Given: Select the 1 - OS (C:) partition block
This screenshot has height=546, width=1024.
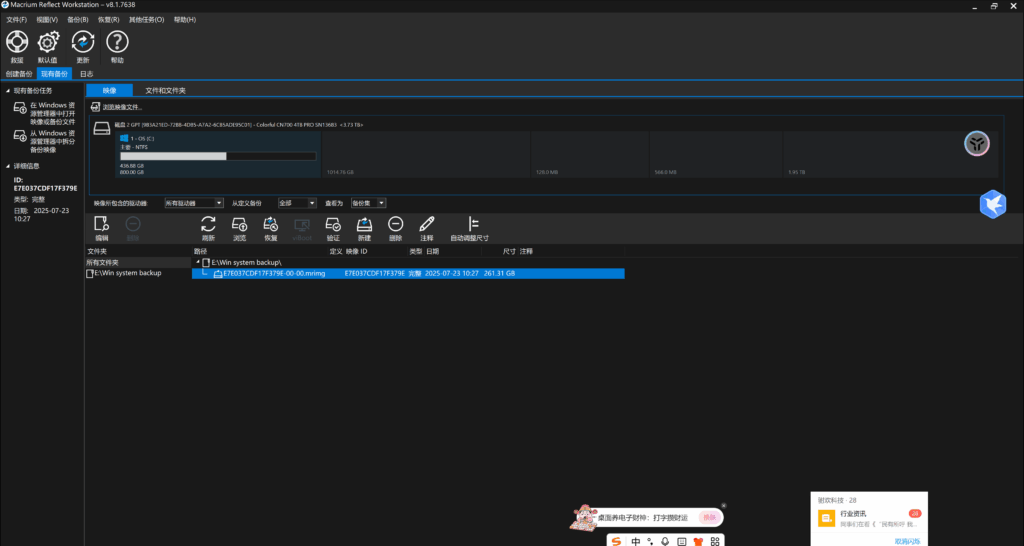Looking at the screenshot, I should pos(219,155).
